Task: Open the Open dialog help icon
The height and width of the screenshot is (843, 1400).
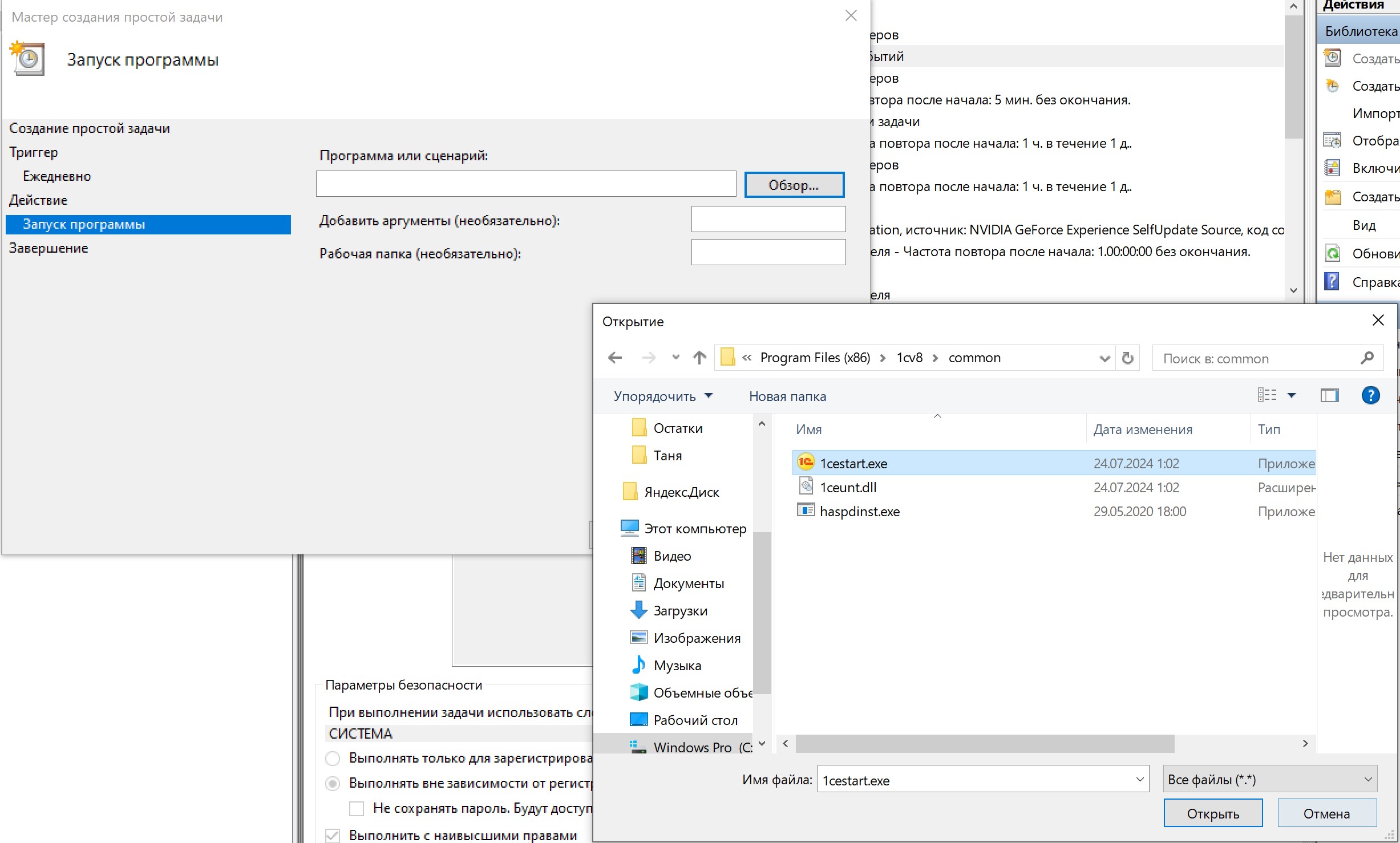Action: (x=1370, y=395)
